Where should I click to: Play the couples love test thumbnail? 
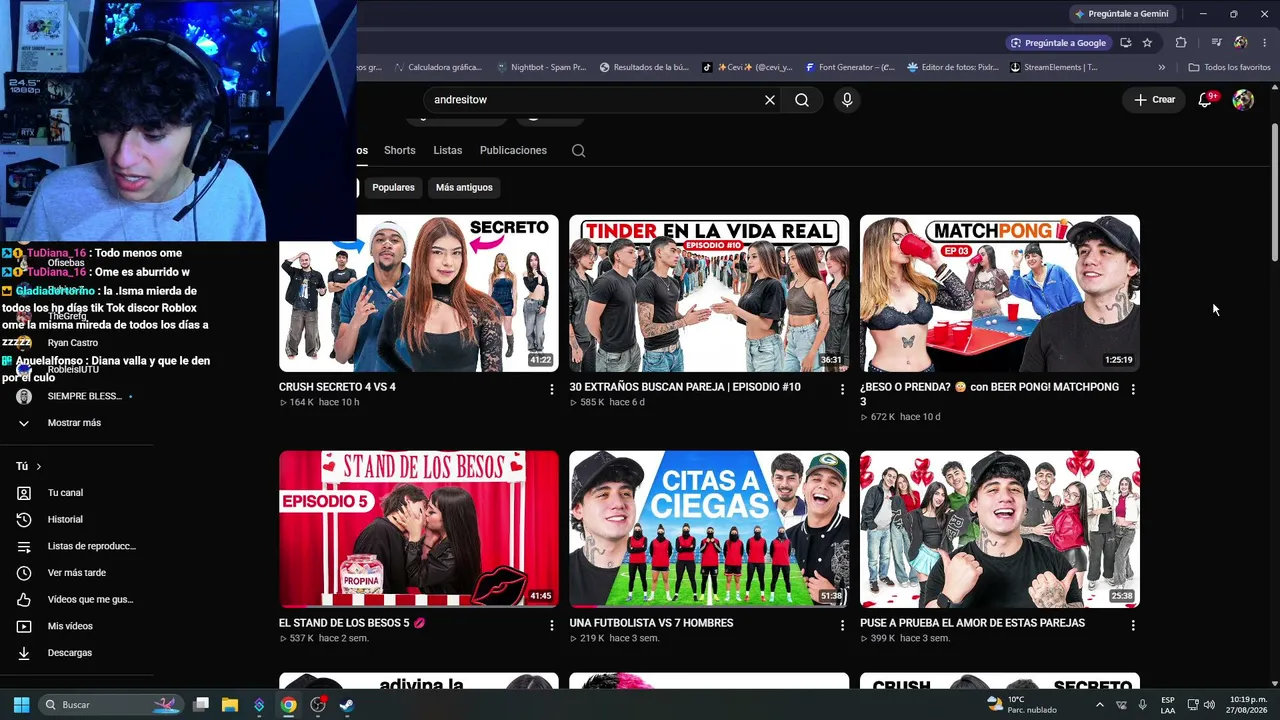pyautogui.click(x=1000, y=529)
